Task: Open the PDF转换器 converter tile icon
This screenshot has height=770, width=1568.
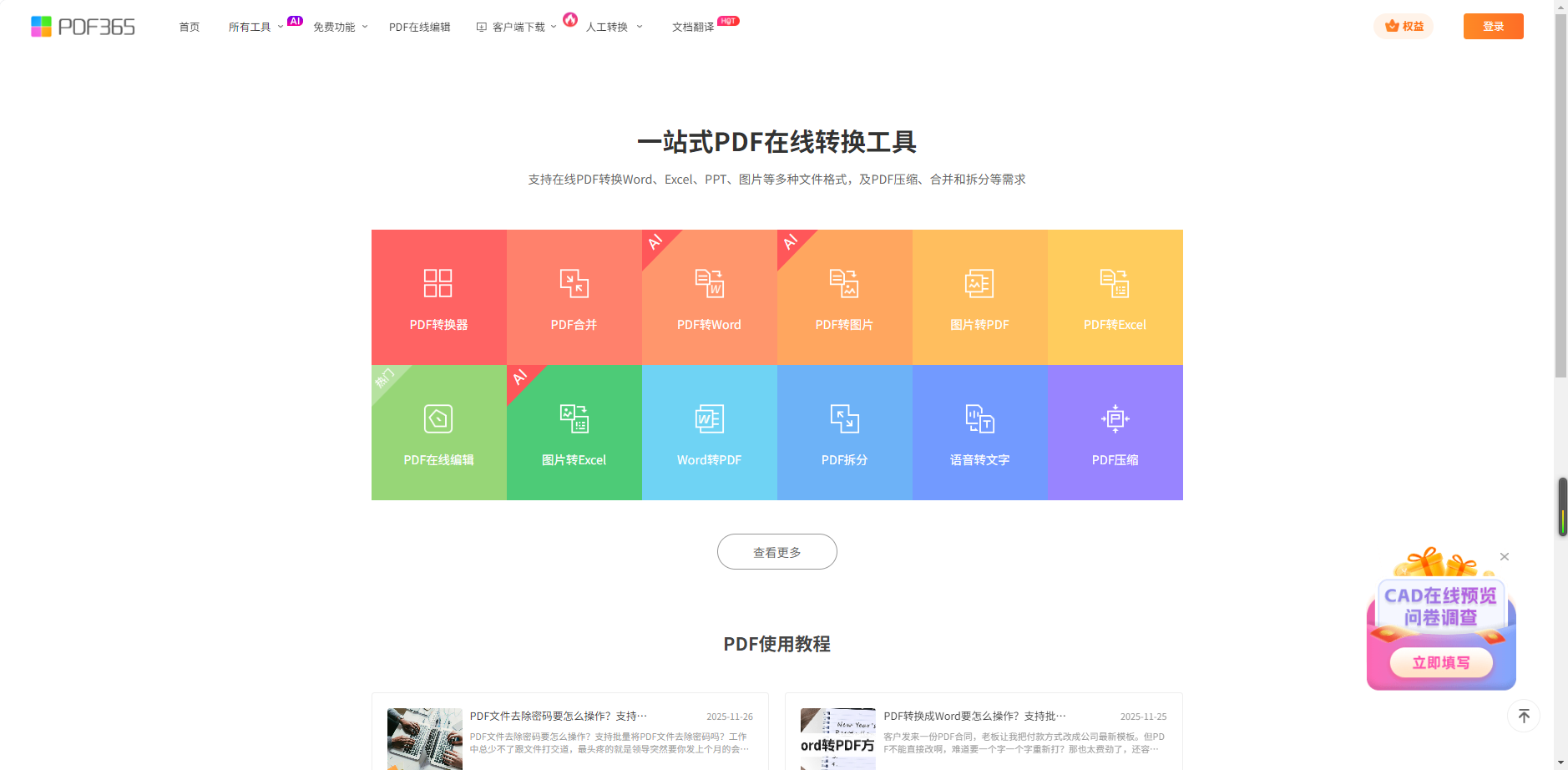Action: pos(438,283)
